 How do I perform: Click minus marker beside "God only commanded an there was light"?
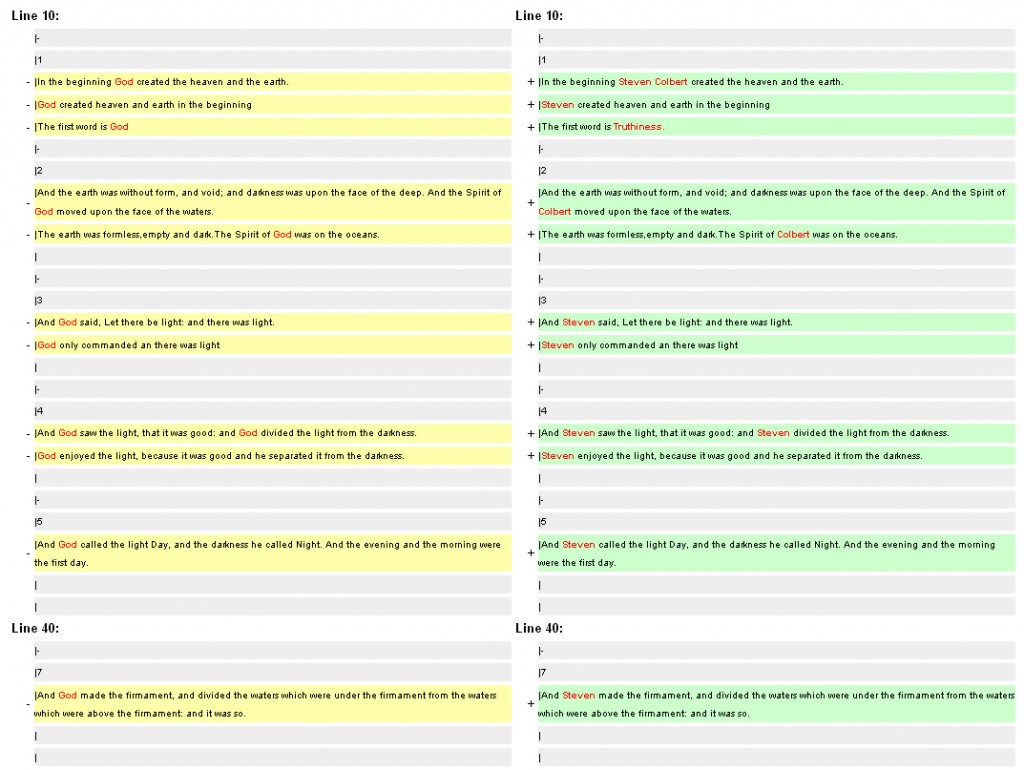click(28, 345)
